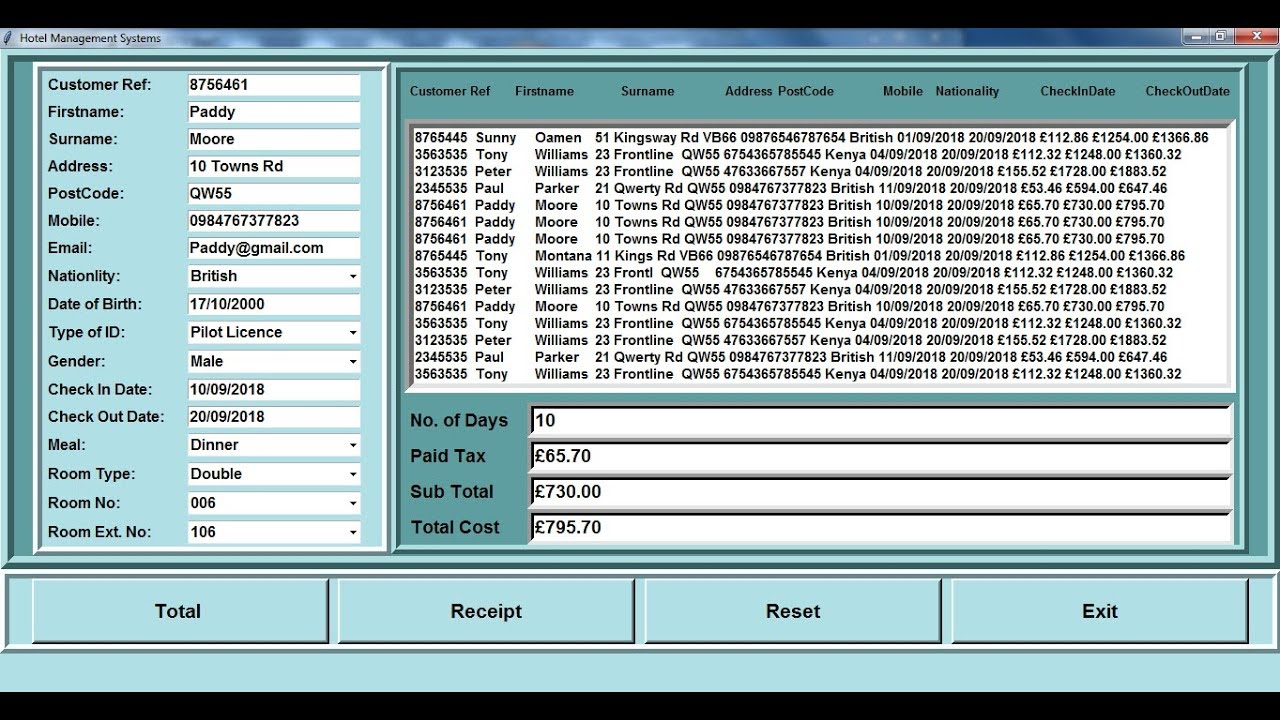Select the Tony Montana record row
This screenshot has height=720, width=1280.
click(x=799, y=256)
